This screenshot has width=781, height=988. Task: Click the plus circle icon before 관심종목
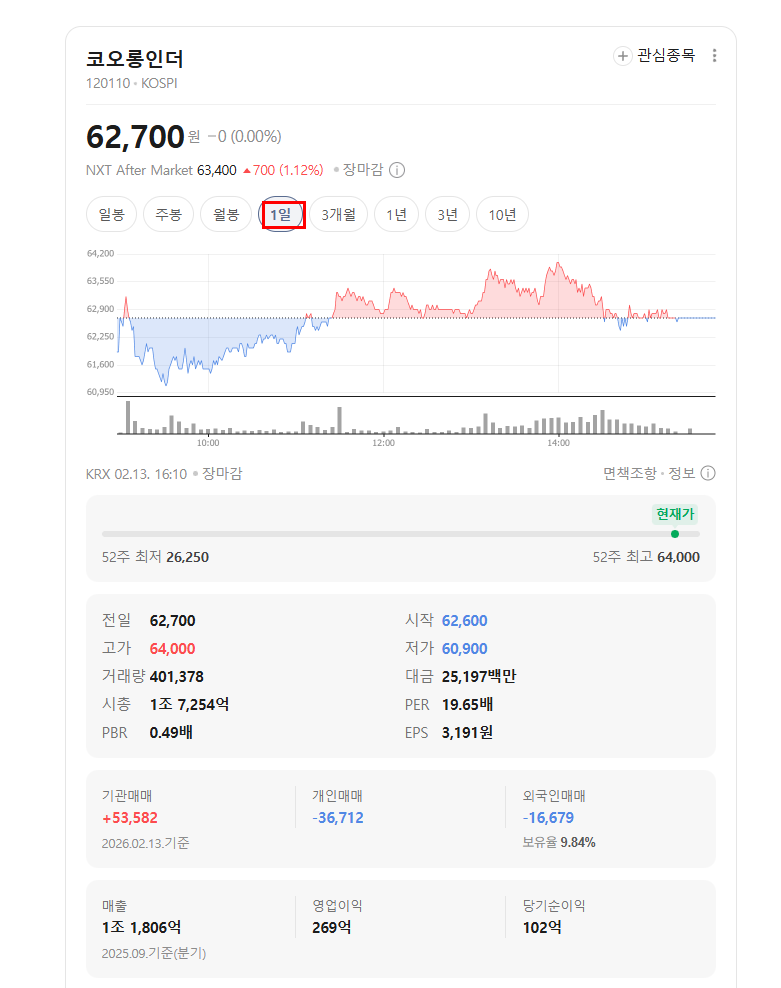[x=622, y=55]
